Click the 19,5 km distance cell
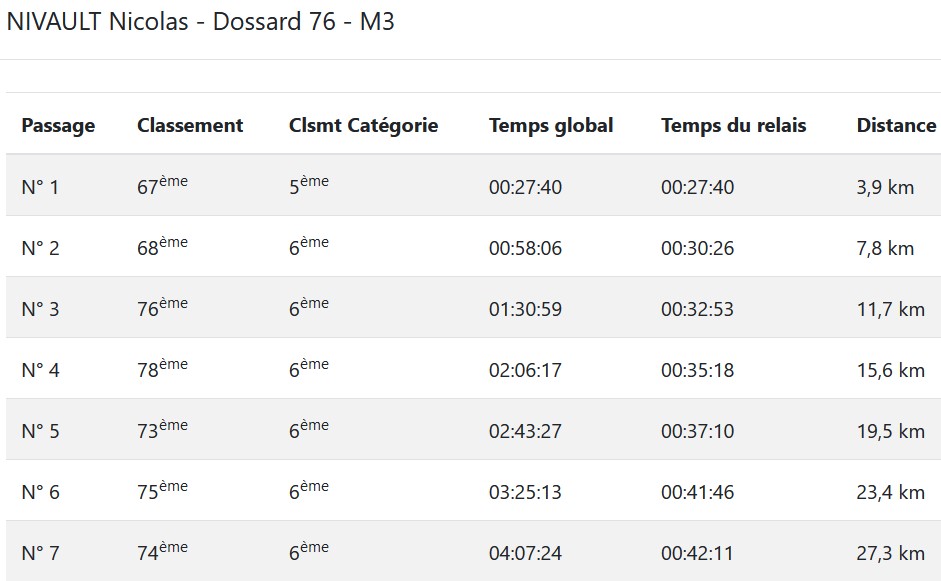 (890, 431)
